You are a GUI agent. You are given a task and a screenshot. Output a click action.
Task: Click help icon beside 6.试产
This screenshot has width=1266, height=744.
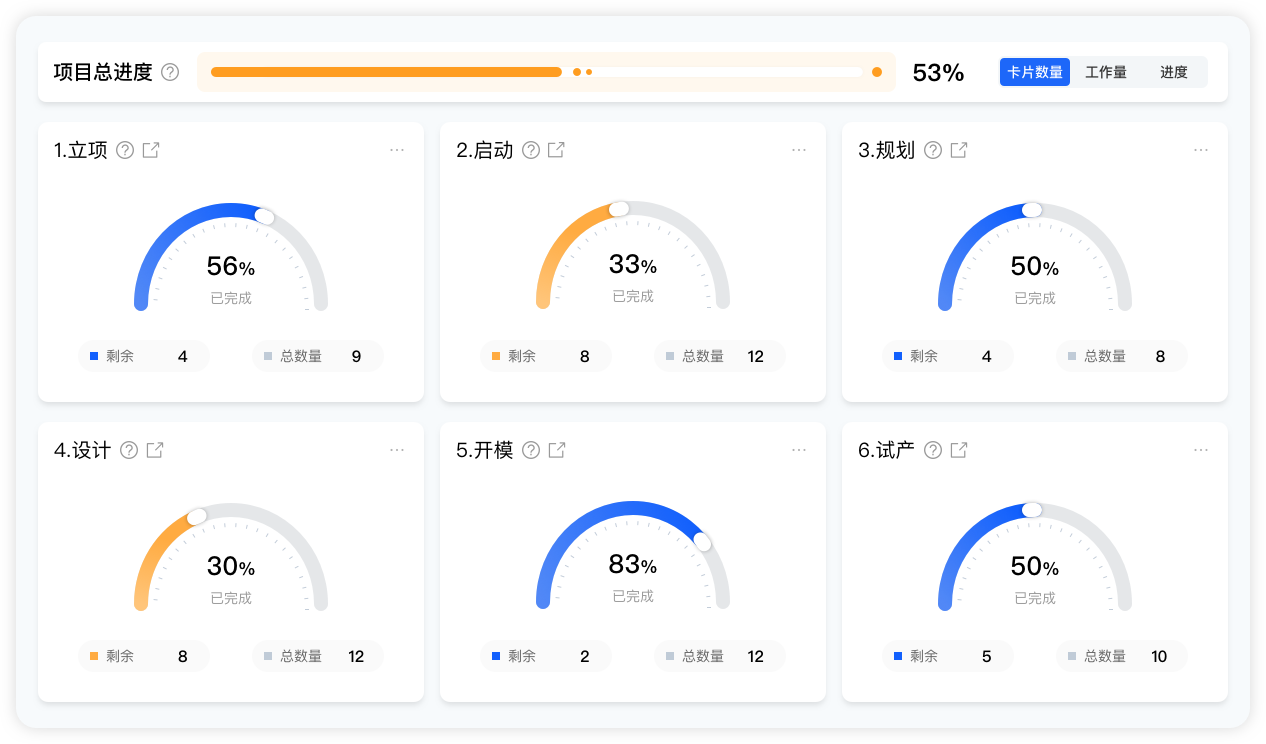tap(933, 450)
